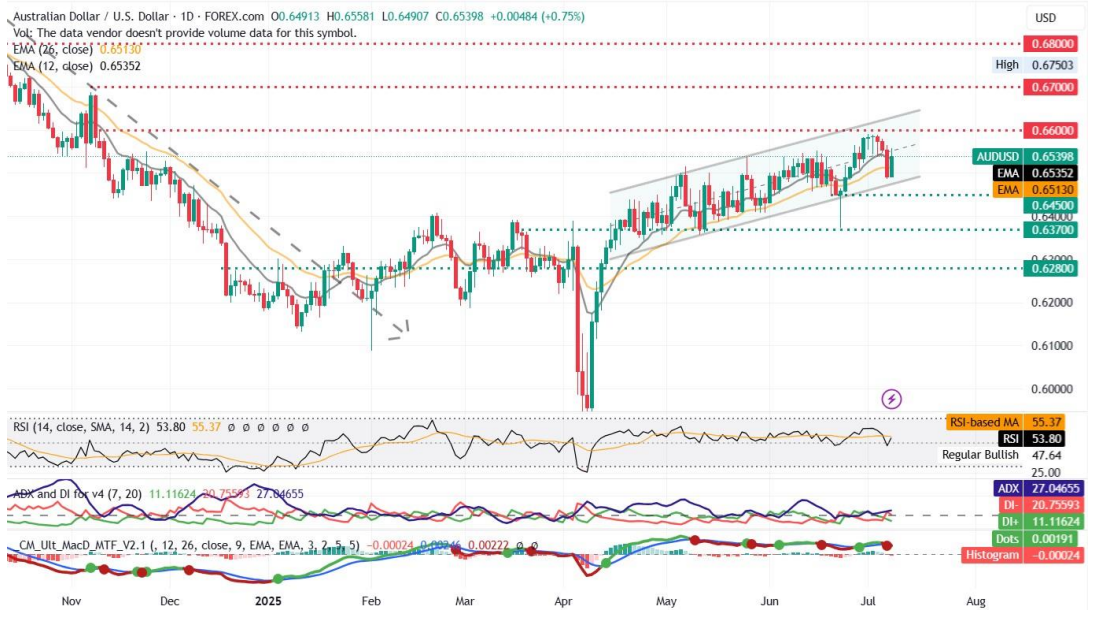Image resolution: width=1097 pixels, height=622 pixels.
Task: Click the change value +0.00484 (+0.75%)
Action: pyautogui.click(x=537, y=16)
